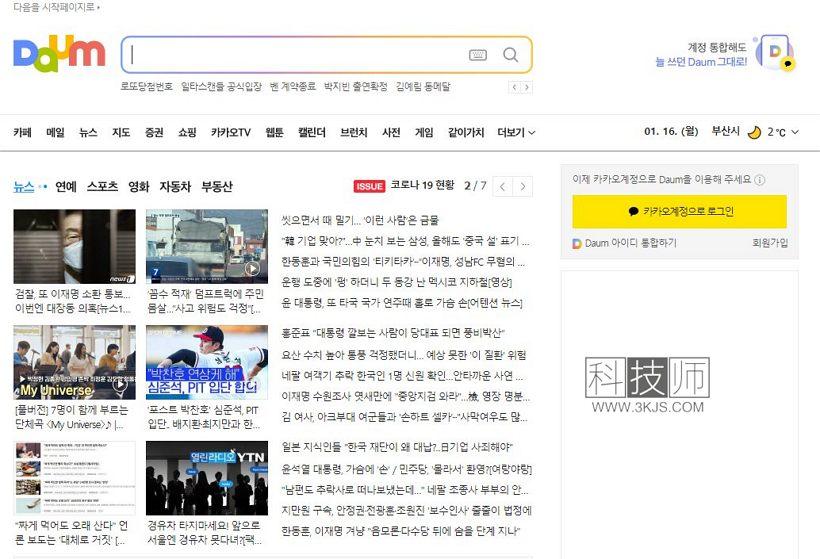The height and width of the screenshot is (559, 820).
Task: Open the 게임 service
Action: (424, 132)
